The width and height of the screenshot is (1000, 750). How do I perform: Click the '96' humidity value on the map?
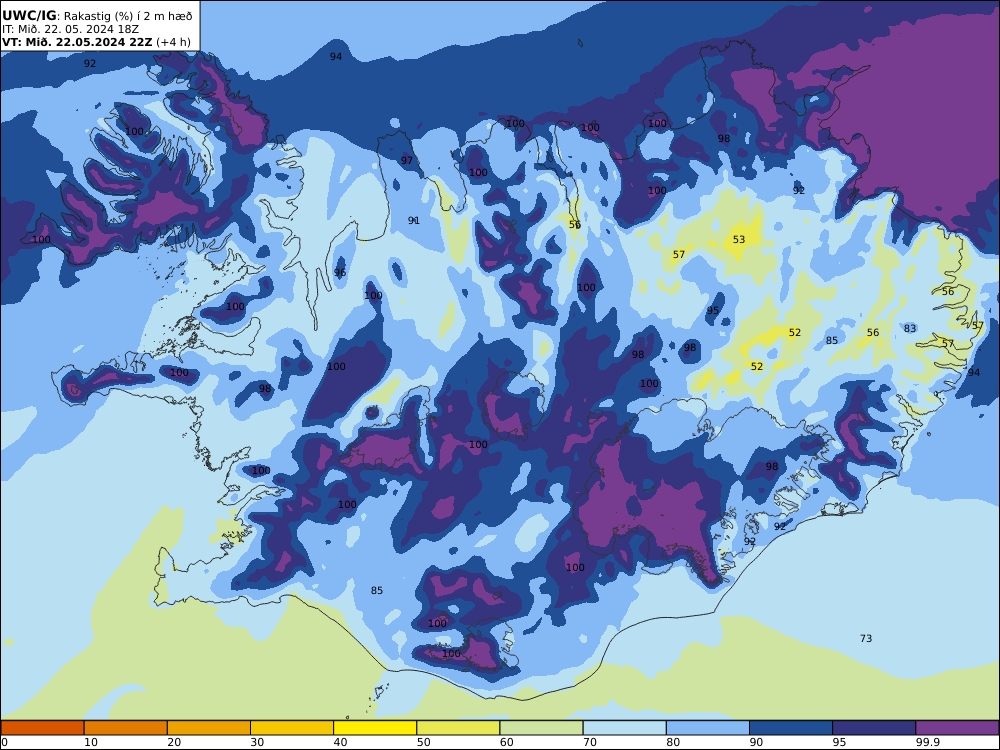[x=340, y=273]
